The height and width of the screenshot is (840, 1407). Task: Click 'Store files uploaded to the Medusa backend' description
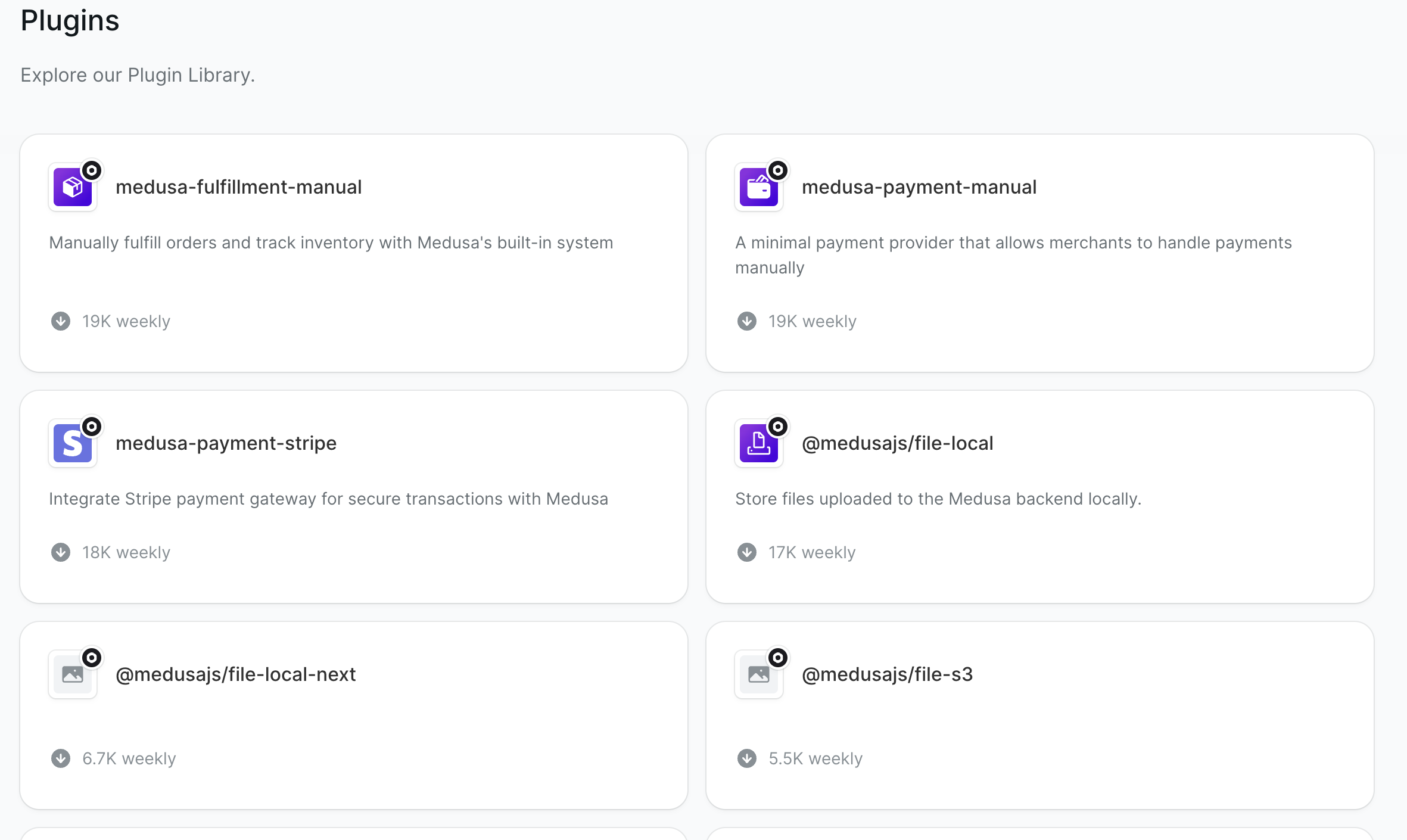pyautogui.click(x=938, y=499)
